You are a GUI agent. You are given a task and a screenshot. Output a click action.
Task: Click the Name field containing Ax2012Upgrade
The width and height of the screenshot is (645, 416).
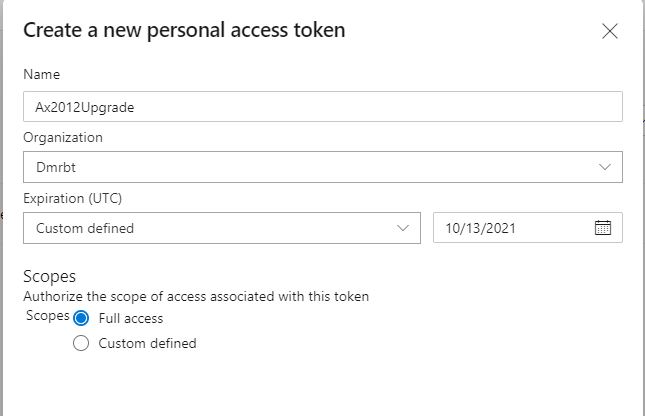click(323, 107)
